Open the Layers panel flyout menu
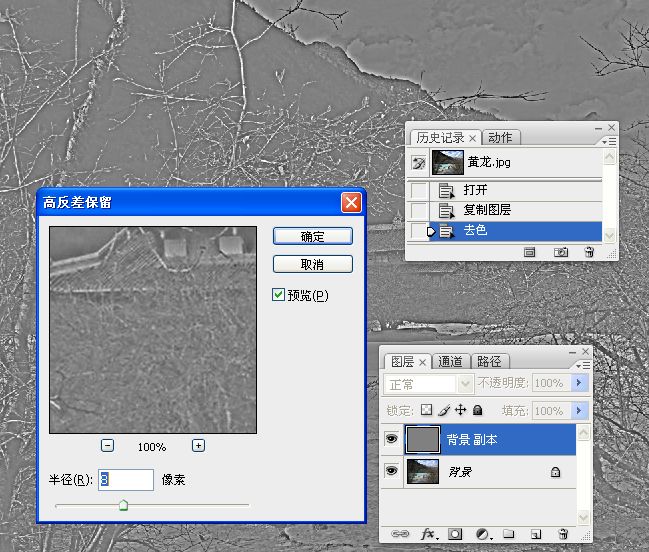This screenshot has height=552, width=649. (583, 365)
